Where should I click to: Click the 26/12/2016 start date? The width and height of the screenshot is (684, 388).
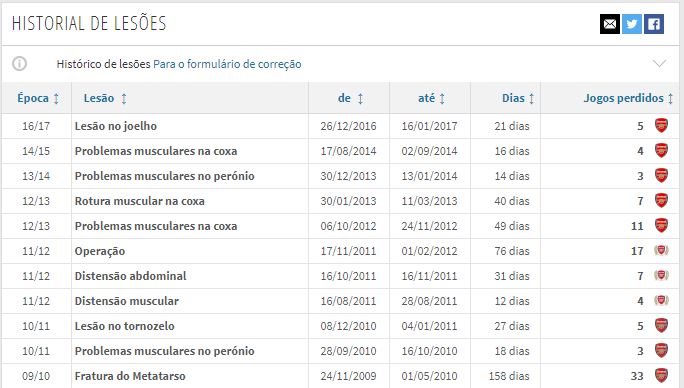(x=348, y=126)
